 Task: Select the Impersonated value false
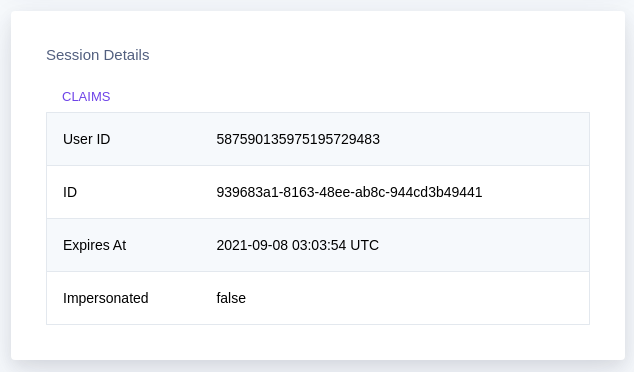point(231,298)
